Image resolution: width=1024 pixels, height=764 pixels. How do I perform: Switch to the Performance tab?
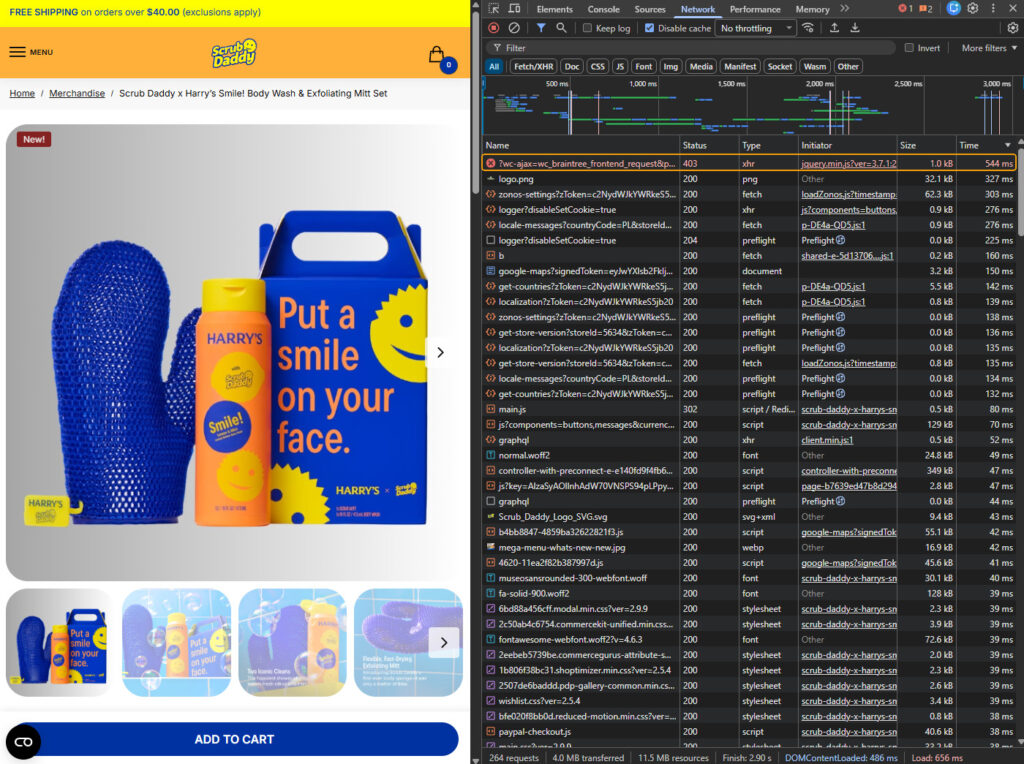click(755, 9)
